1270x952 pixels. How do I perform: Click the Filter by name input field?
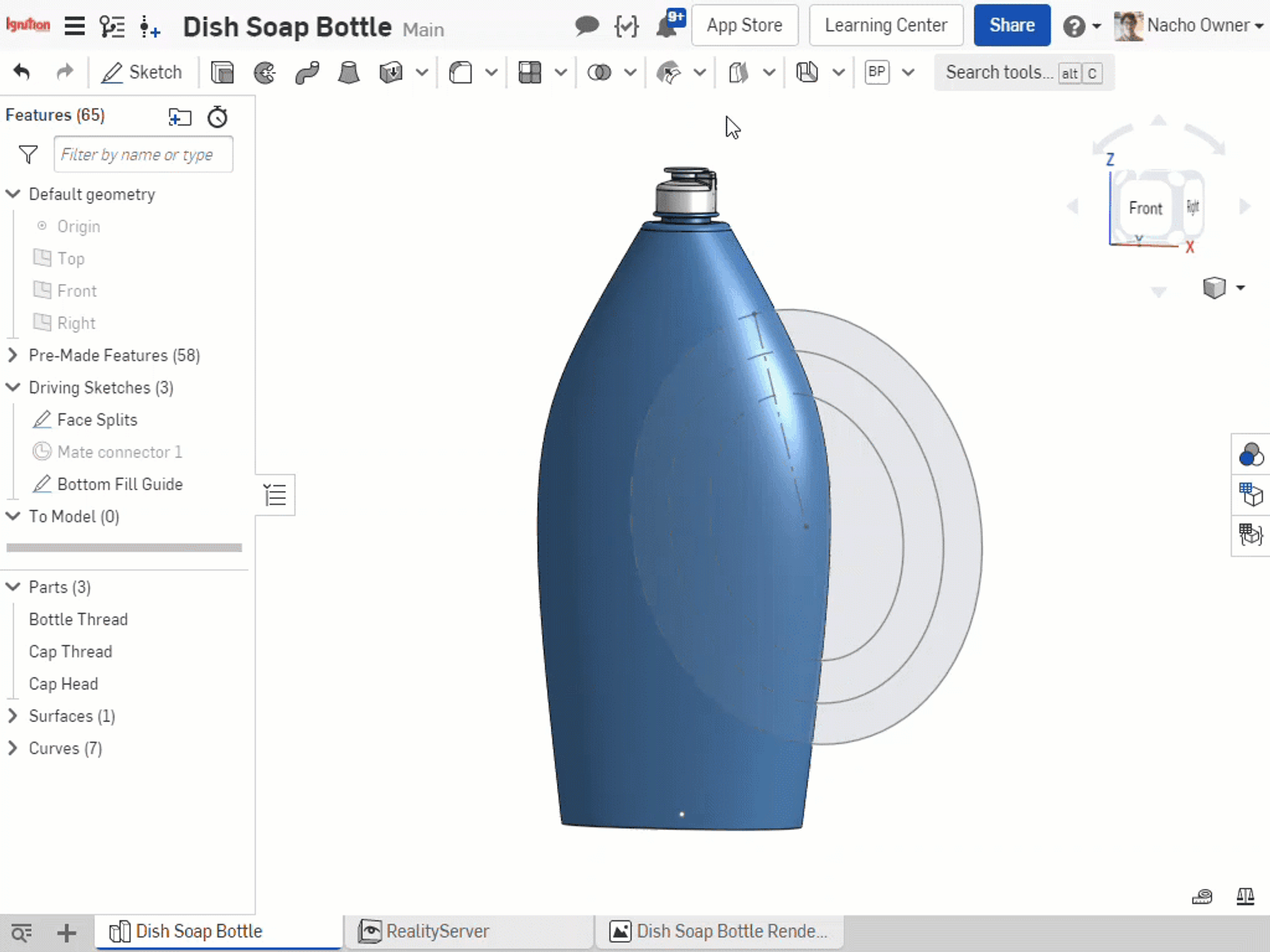point(144,155)
